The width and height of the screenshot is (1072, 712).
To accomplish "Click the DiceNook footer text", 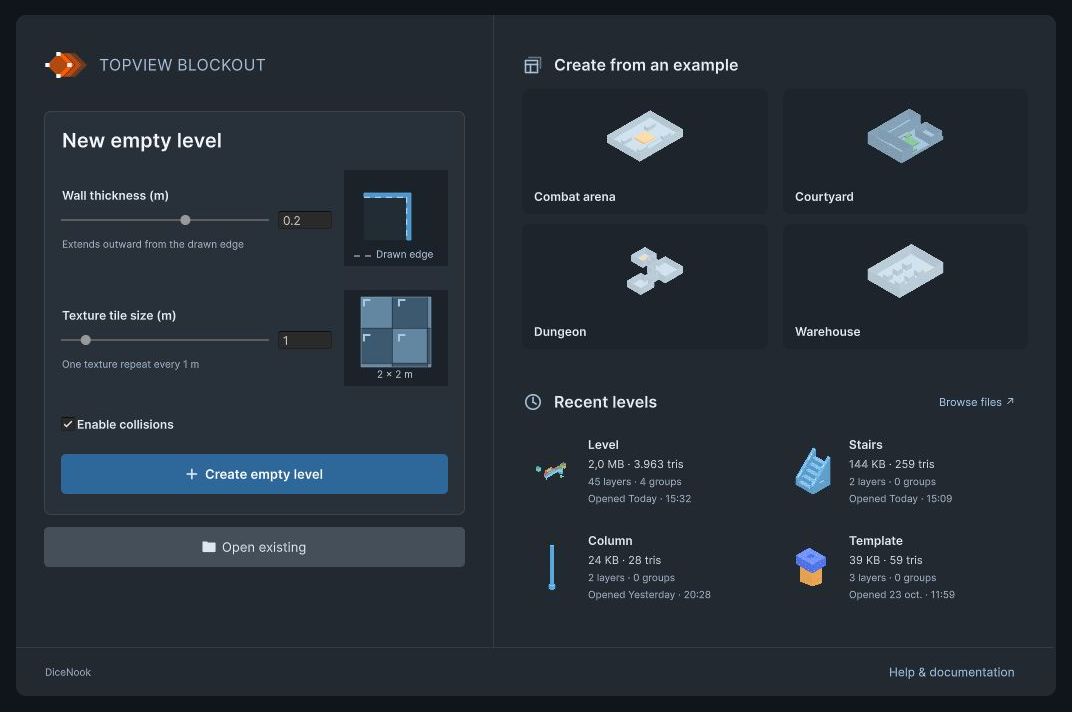I will coord(68,672).
